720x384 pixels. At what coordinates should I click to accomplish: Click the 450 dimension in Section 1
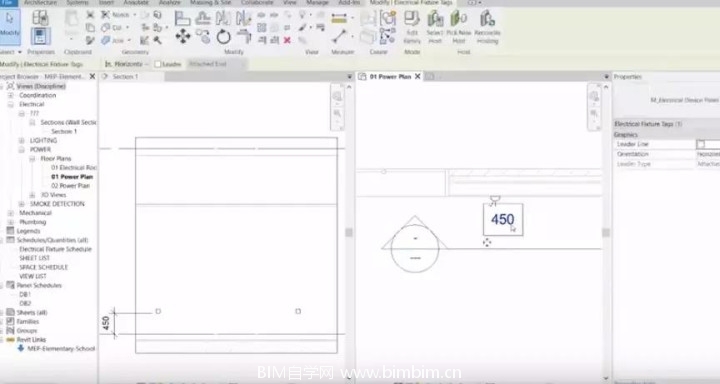(x=106, y=323)
